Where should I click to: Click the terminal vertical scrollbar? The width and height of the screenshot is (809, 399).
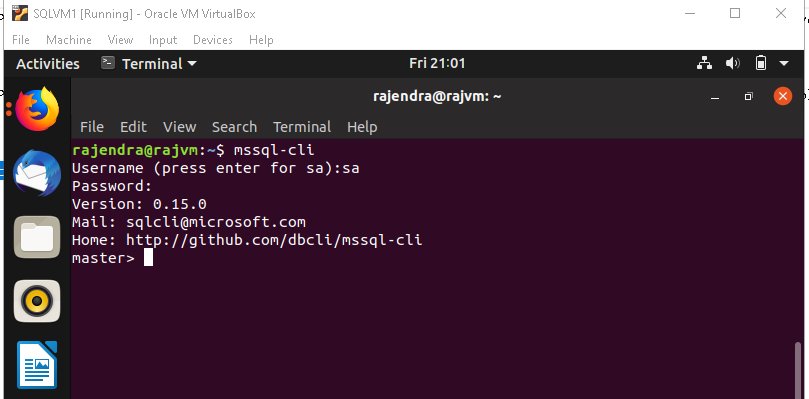click(799, 370)
